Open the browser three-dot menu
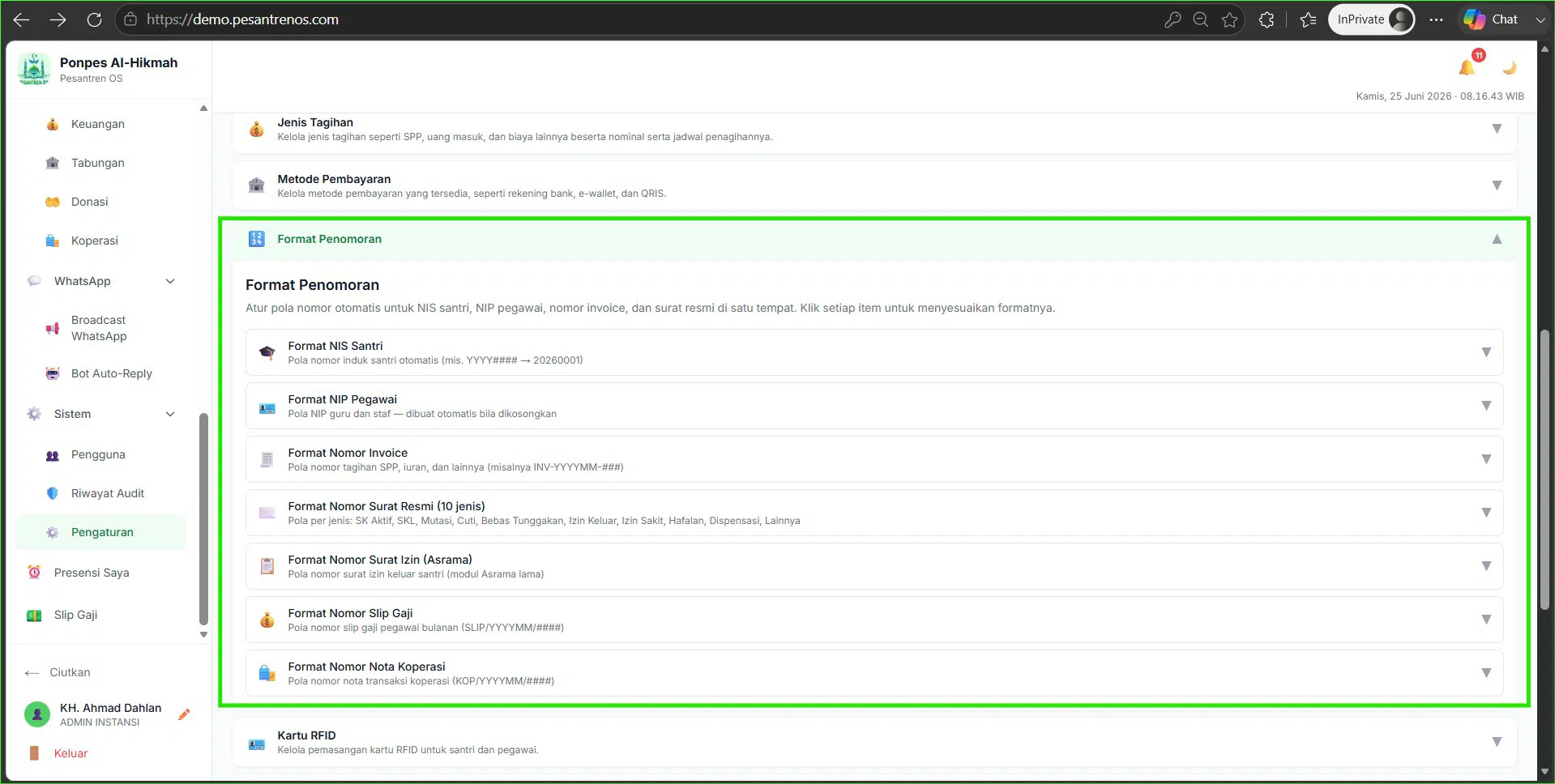1555x784 pixels. [x=1436, y=19]
